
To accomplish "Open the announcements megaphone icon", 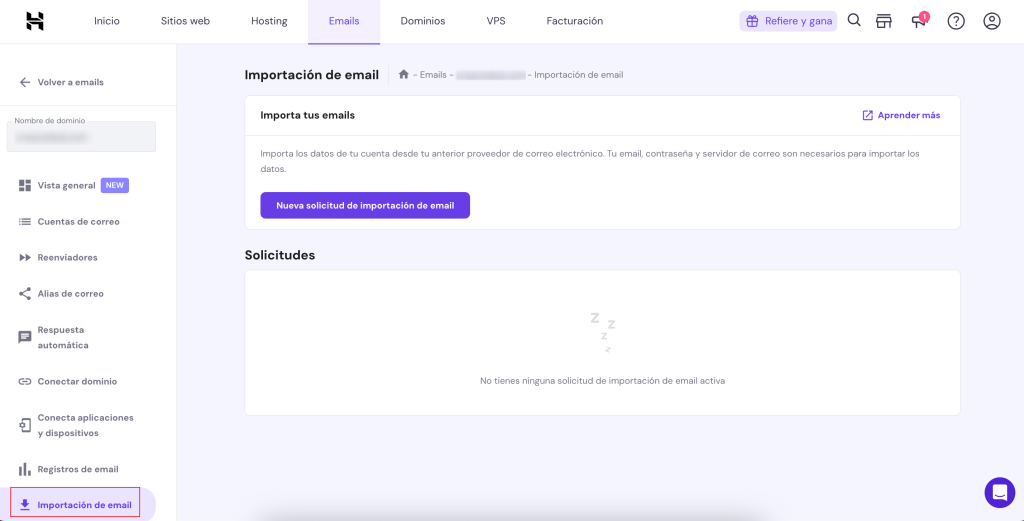I will pyautogui.click(x=919, y=21).
